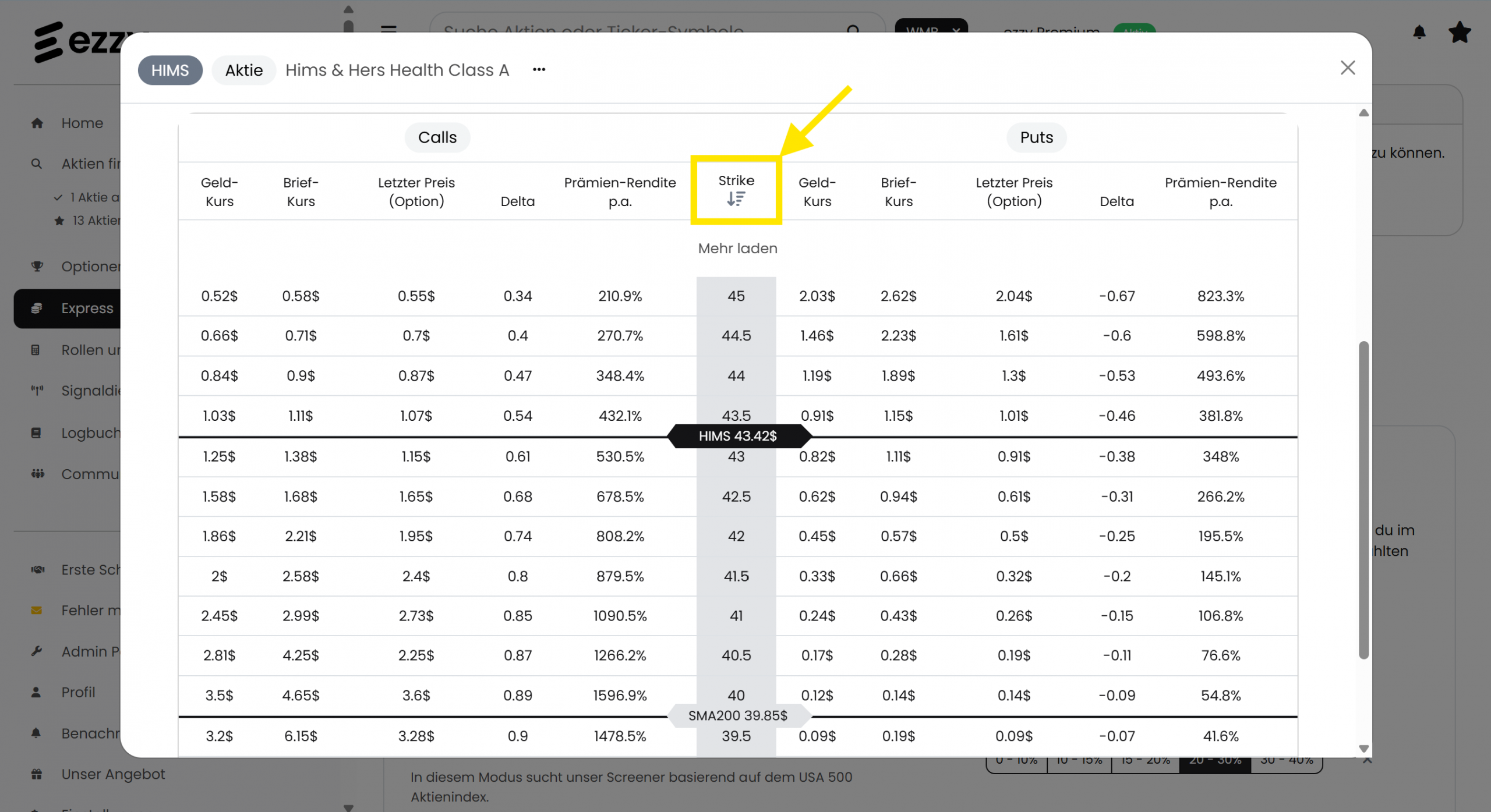The width and height of the screenshot is (1491, 812).
Task: Close the HIMS option chain dialog
Action: [1347, 68]
